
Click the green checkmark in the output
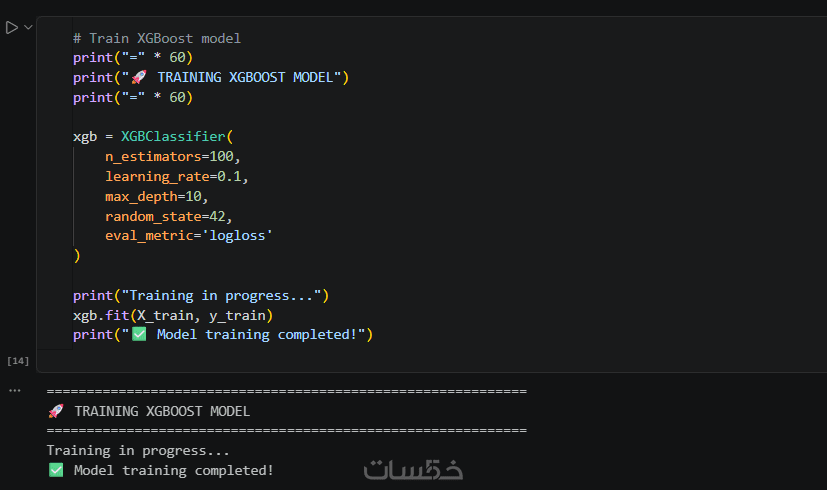[56, 470]
